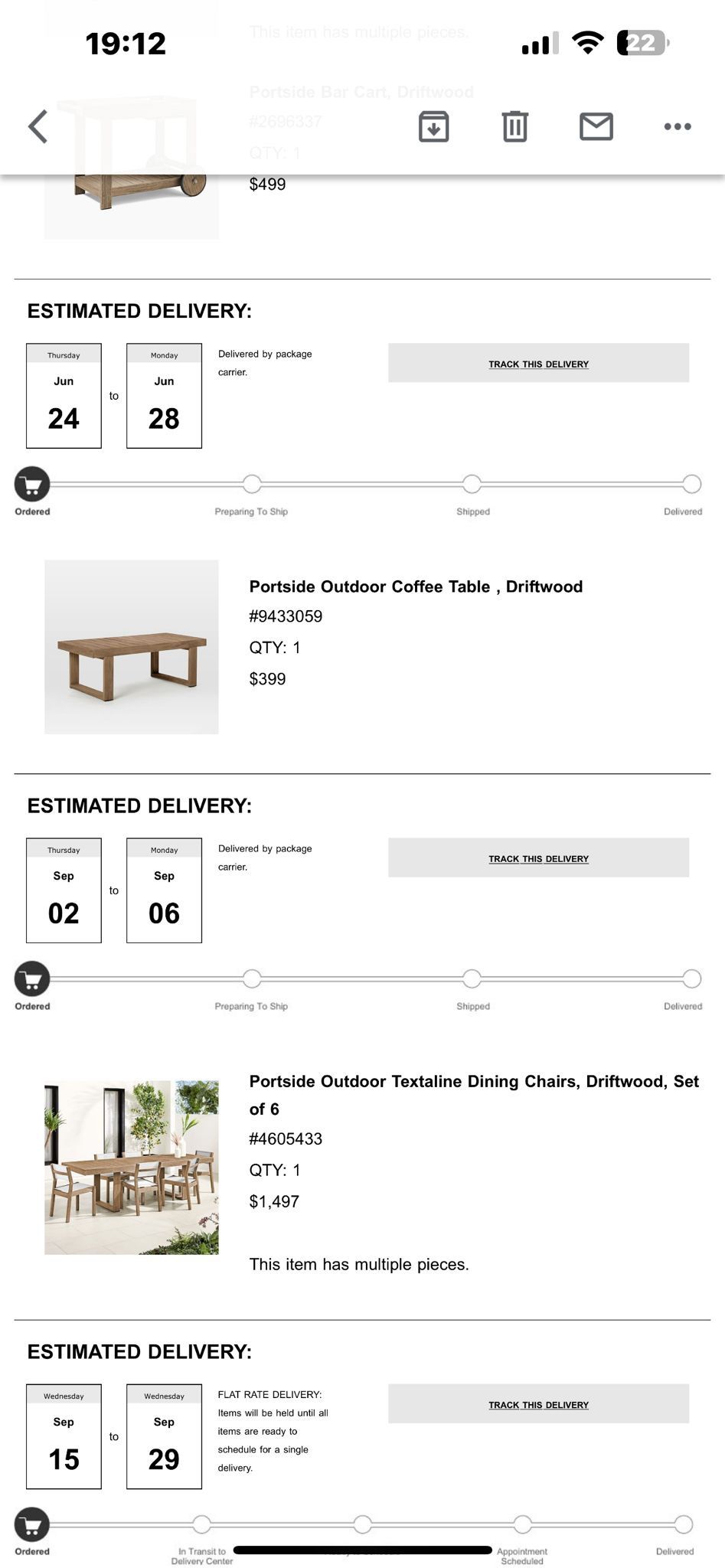
Task: Select the Ordered cart icon on first tracker
Action: click(31, 484)
